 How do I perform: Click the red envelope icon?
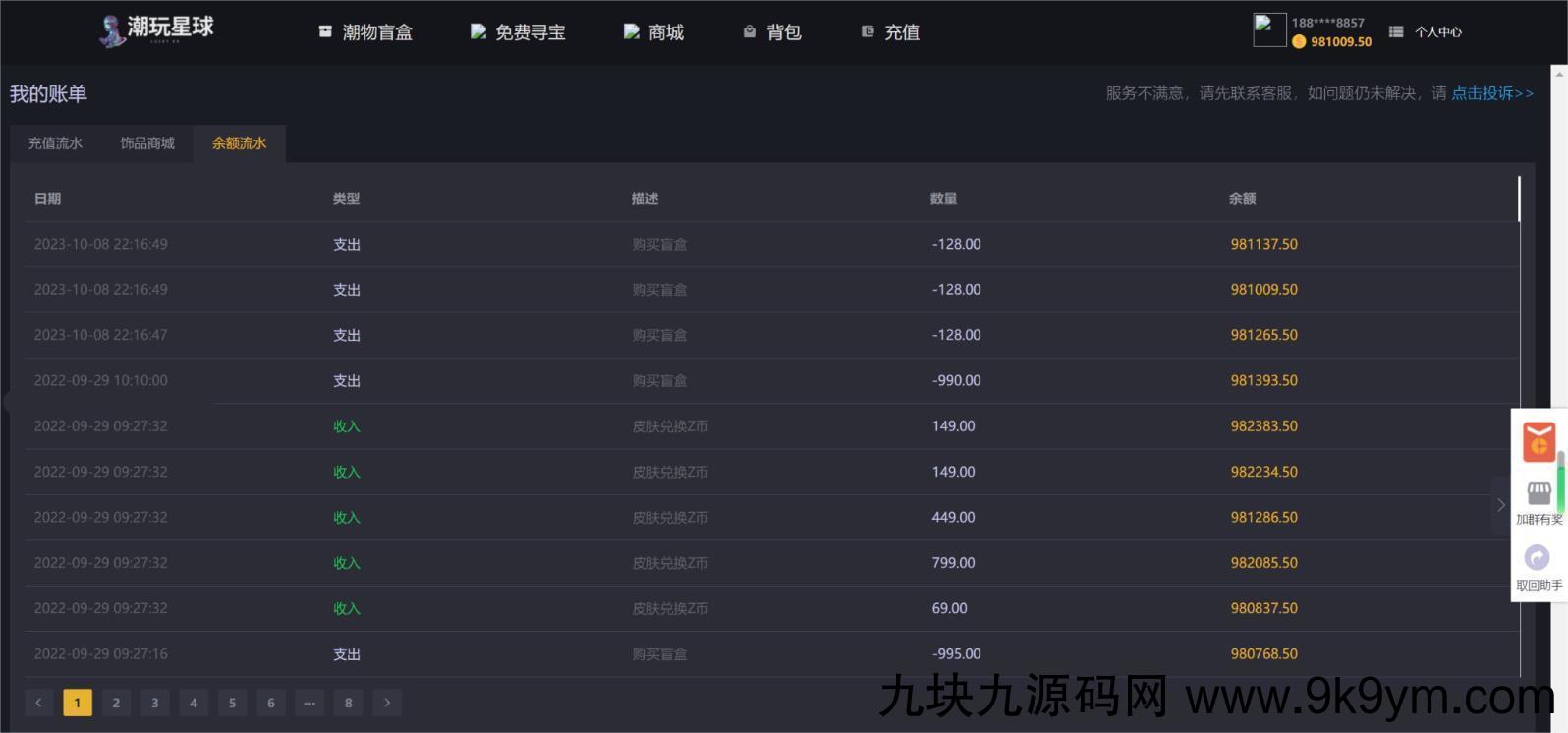[x=1539, y=442]
